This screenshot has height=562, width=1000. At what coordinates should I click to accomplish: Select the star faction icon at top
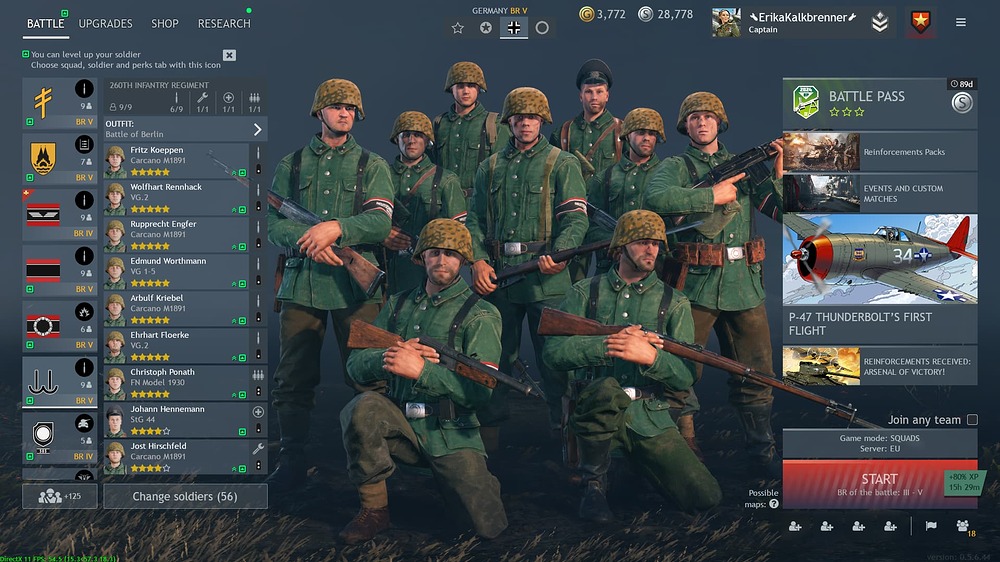pos(457,27)
